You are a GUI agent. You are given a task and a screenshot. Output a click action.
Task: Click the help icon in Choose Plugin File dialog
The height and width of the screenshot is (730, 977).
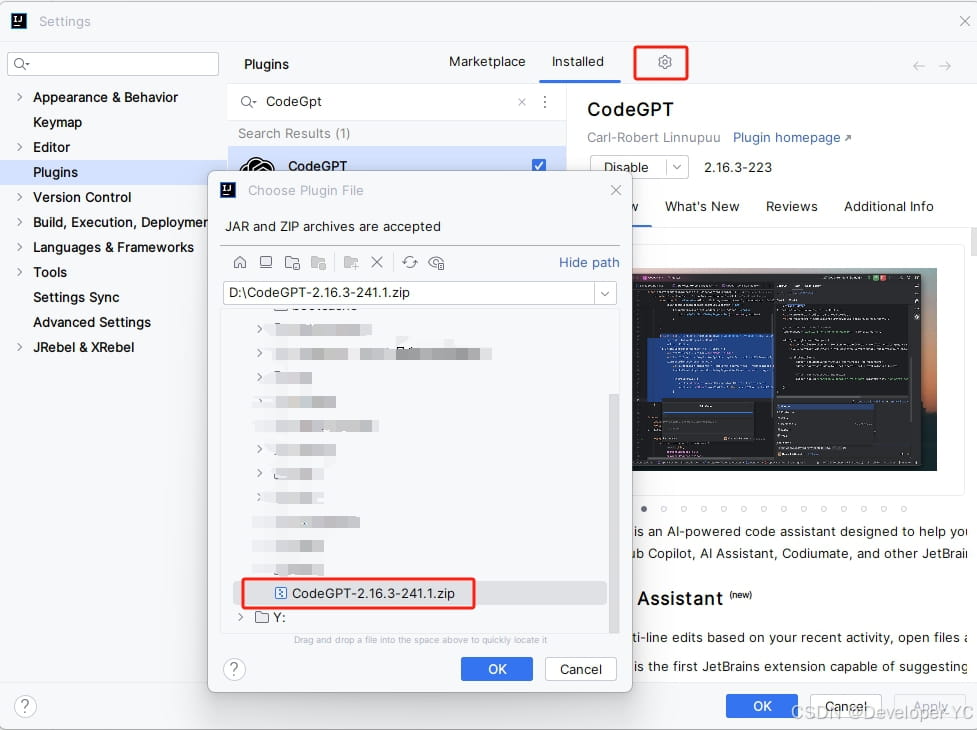pos(234,669)
